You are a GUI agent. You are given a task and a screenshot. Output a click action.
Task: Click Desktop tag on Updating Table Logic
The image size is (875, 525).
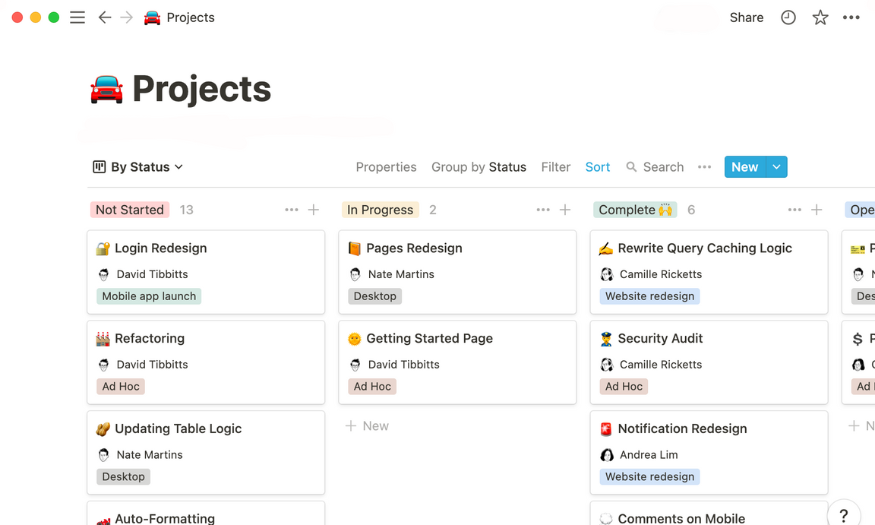pos(123,477)
